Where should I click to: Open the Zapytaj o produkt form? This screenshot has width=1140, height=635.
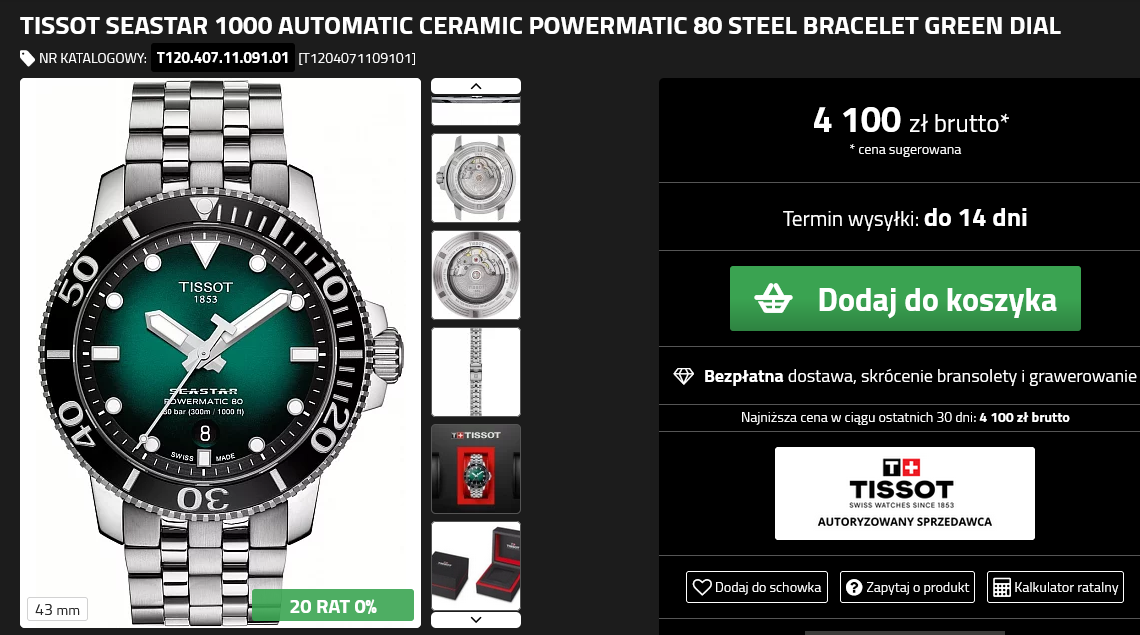907,587
